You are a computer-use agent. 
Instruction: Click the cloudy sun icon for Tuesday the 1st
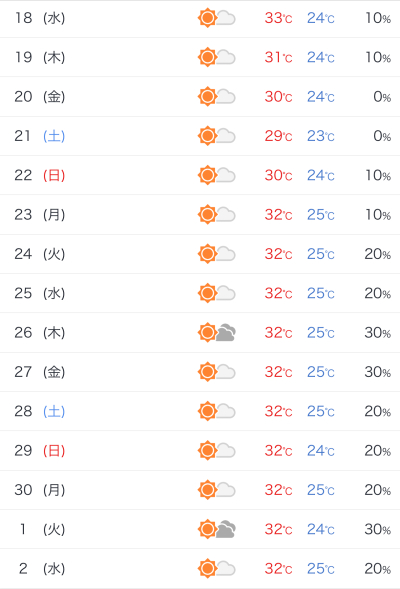coord(216,529)
